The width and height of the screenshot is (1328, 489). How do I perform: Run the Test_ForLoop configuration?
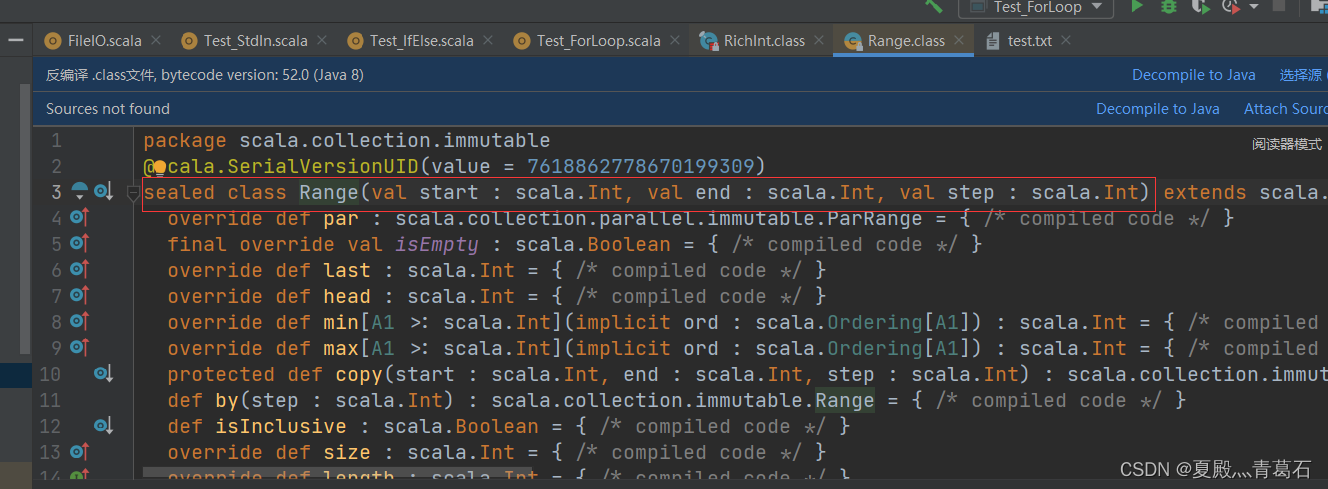coord(1136,6)
